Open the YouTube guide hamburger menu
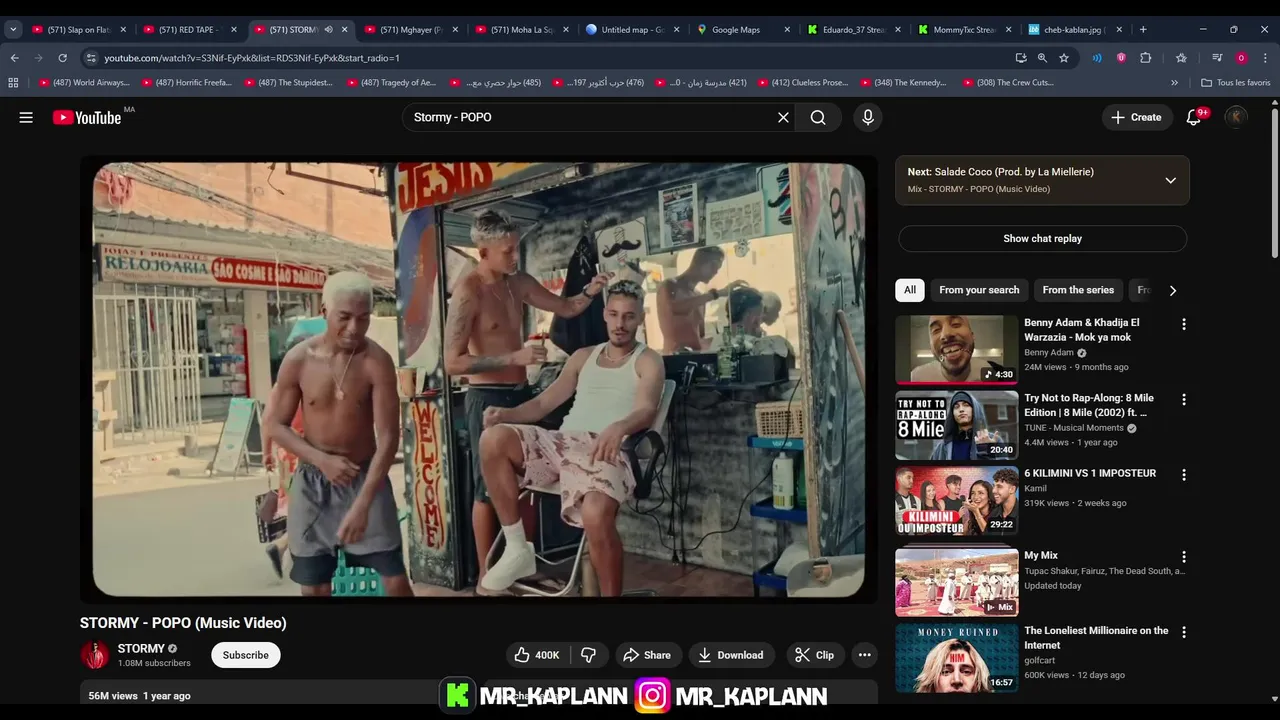The width and height of the screenshot is (1280, 720). [26, 117]
